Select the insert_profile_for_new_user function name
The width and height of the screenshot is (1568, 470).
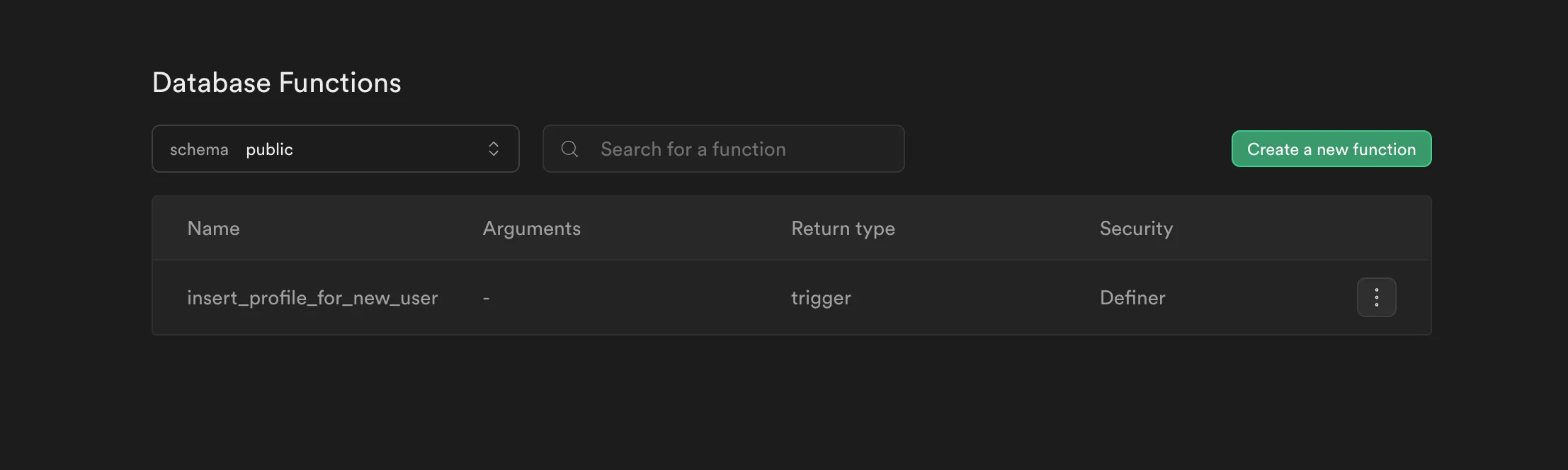312,297
